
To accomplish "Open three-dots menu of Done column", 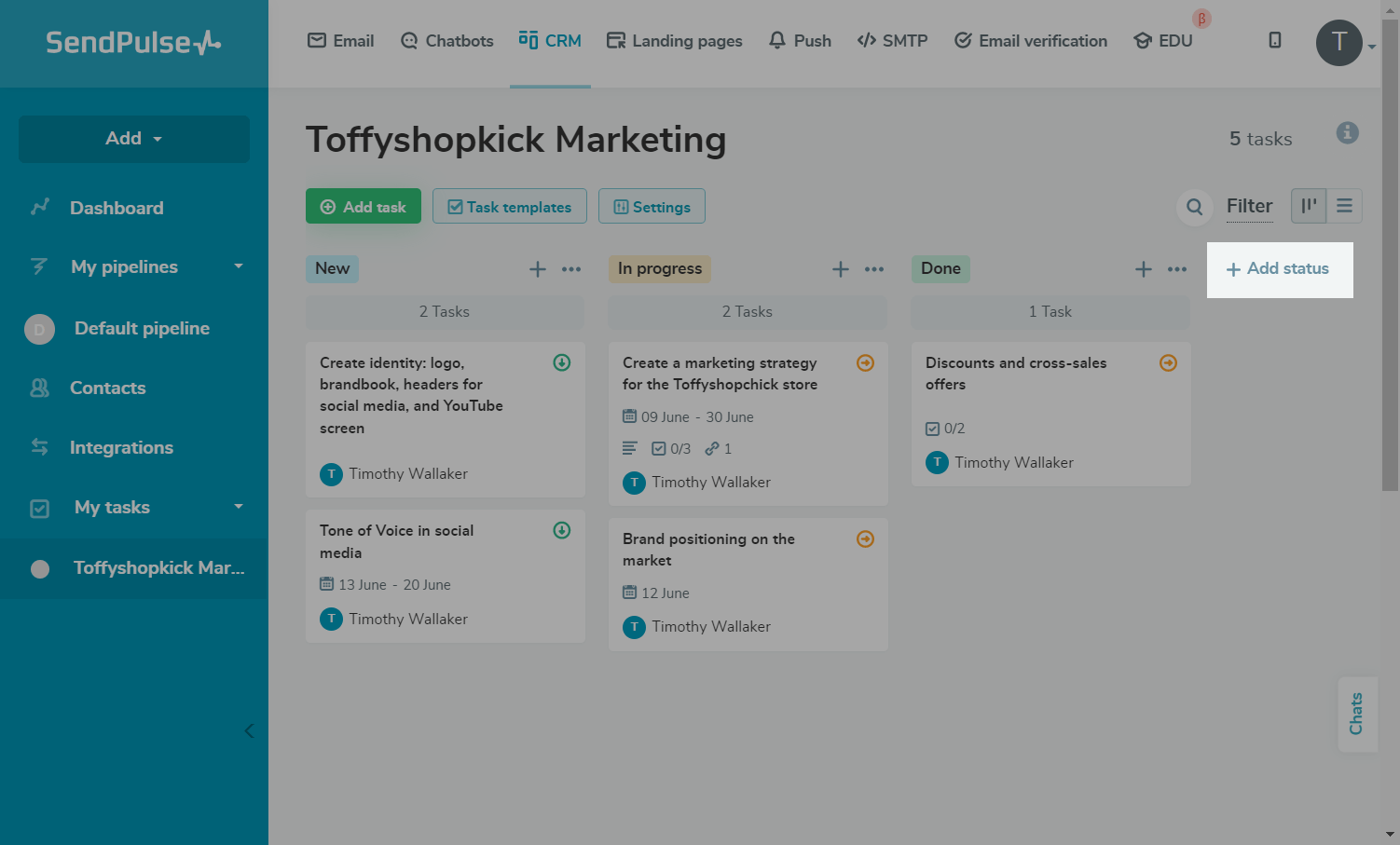I will click(x=1177, y=269).
